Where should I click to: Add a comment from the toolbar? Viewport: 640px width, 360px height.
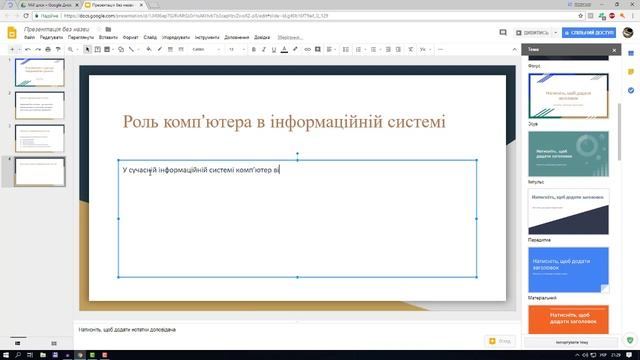point(318,49)
